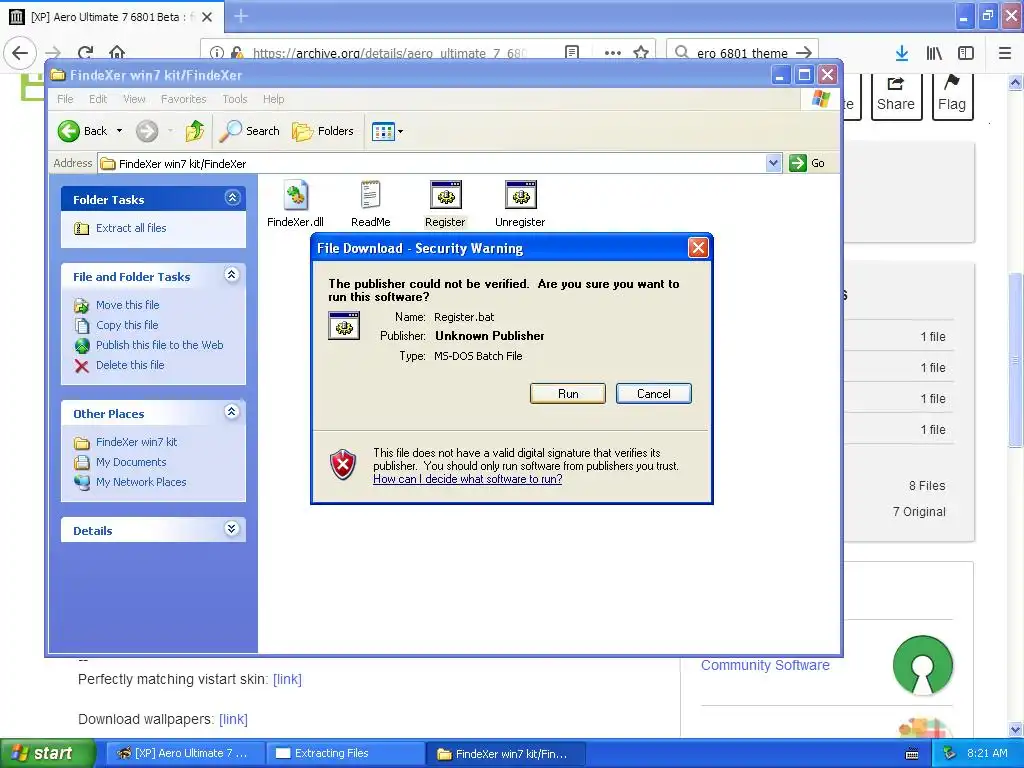Toggle the Folders pane in Explorer
The image size is (1024, 768).
click(x=323, y=131)
